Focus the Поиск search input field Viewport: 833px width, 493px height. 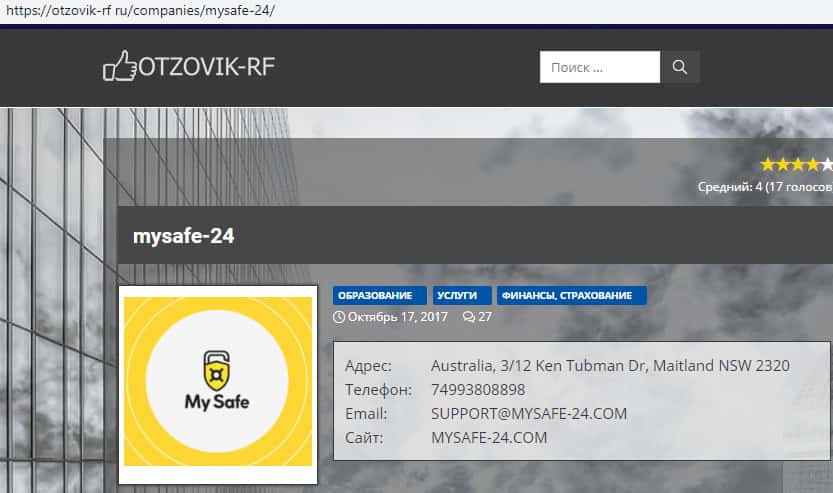click(x=600, y=67)
